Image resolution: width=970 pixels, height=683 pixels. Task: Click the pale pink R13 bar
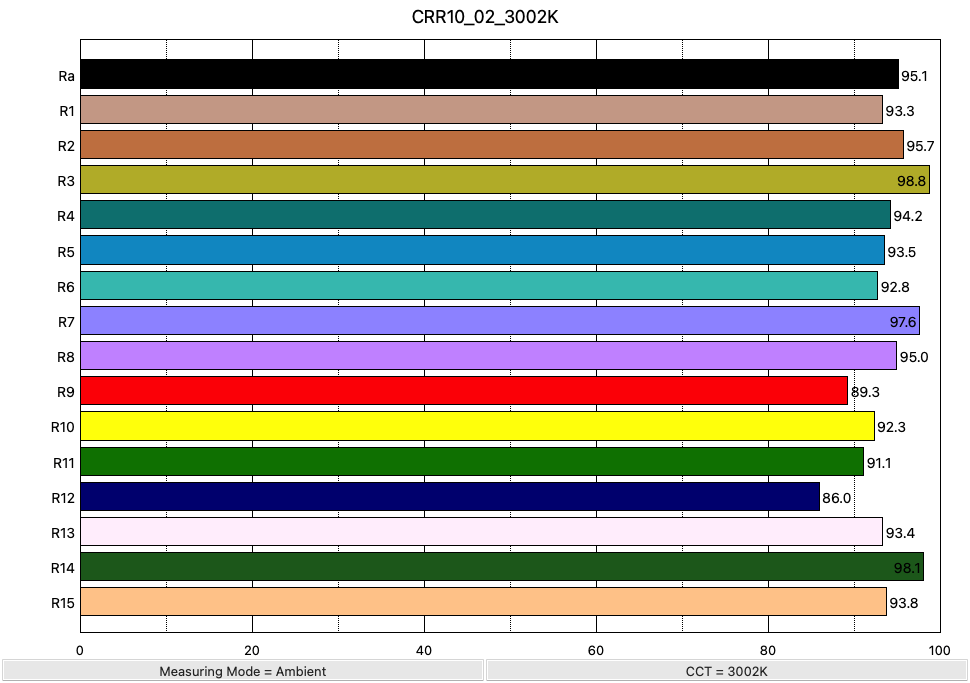pyautogui.click(x=481, y=532)
